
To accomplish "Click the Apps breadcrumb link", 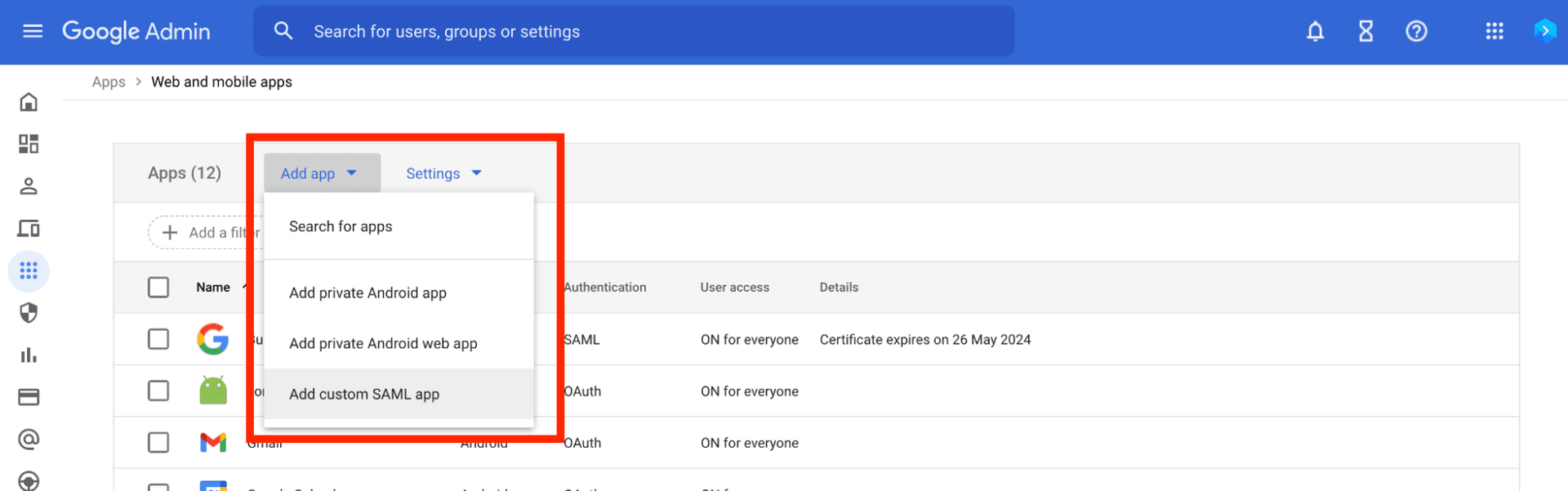I will pos(109,82).
